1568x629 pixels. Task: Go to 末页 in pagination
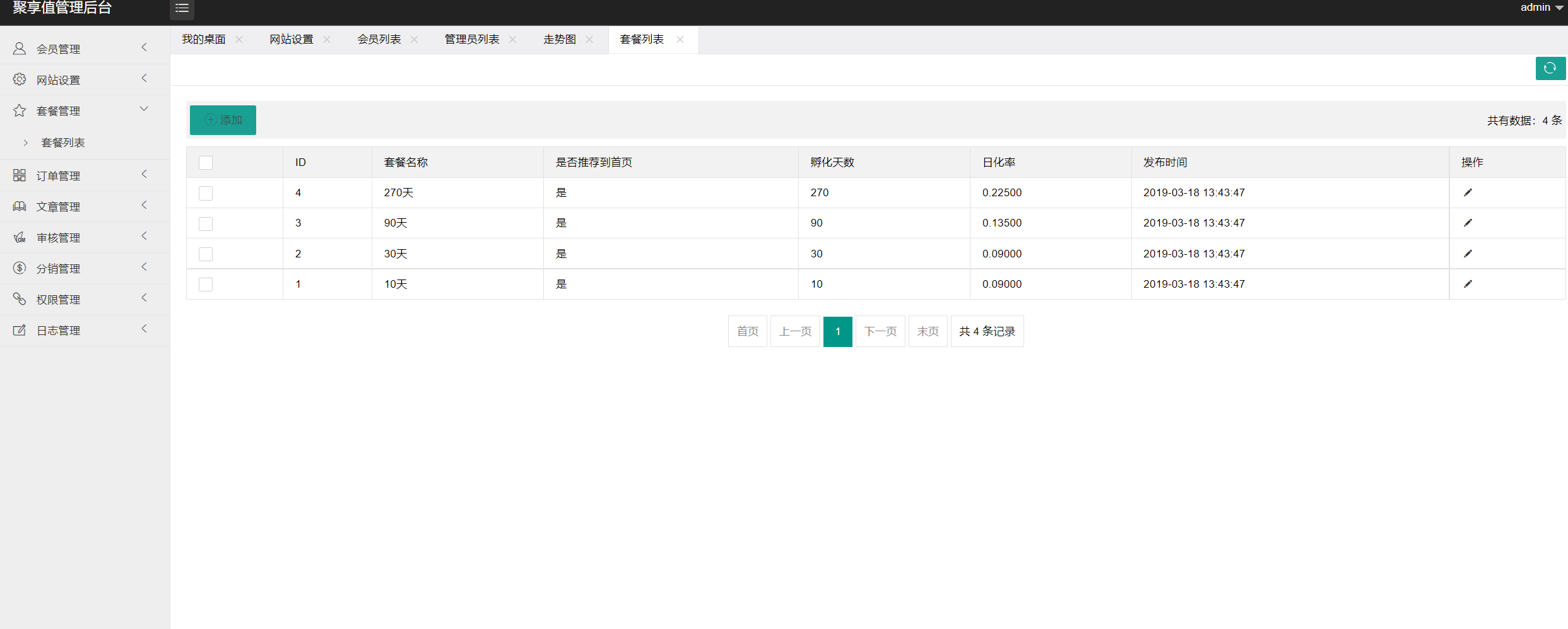(928, 331)
